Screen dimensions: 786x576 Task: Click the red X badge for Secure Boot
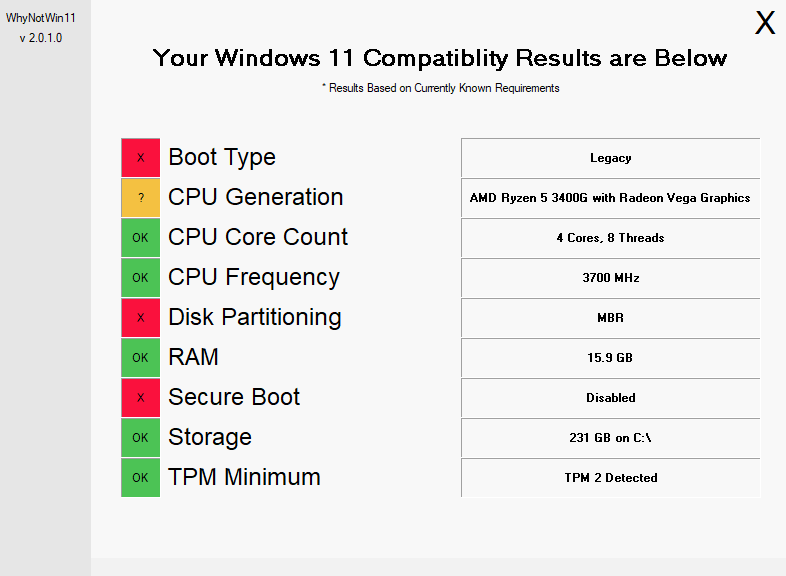(140, 398)
